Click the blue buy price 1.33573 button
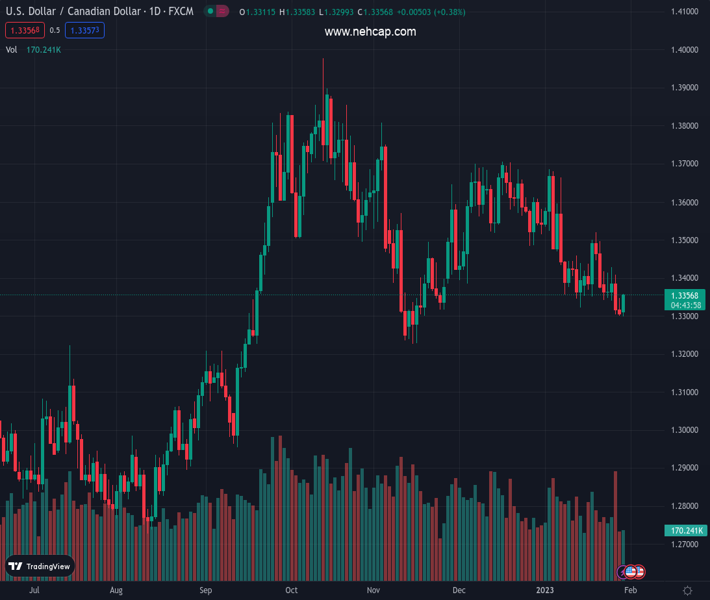The image size is (710, 600). (85, 31)
